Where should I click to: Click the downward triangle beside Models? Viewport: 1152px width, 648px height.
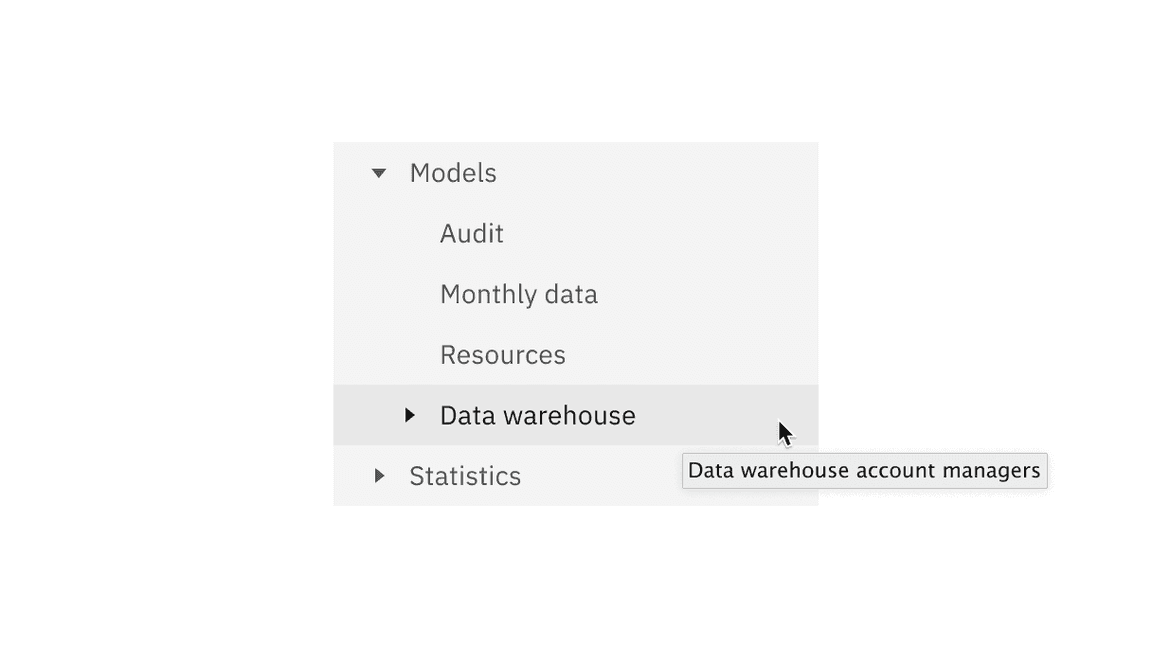click(x=379, y=173)
